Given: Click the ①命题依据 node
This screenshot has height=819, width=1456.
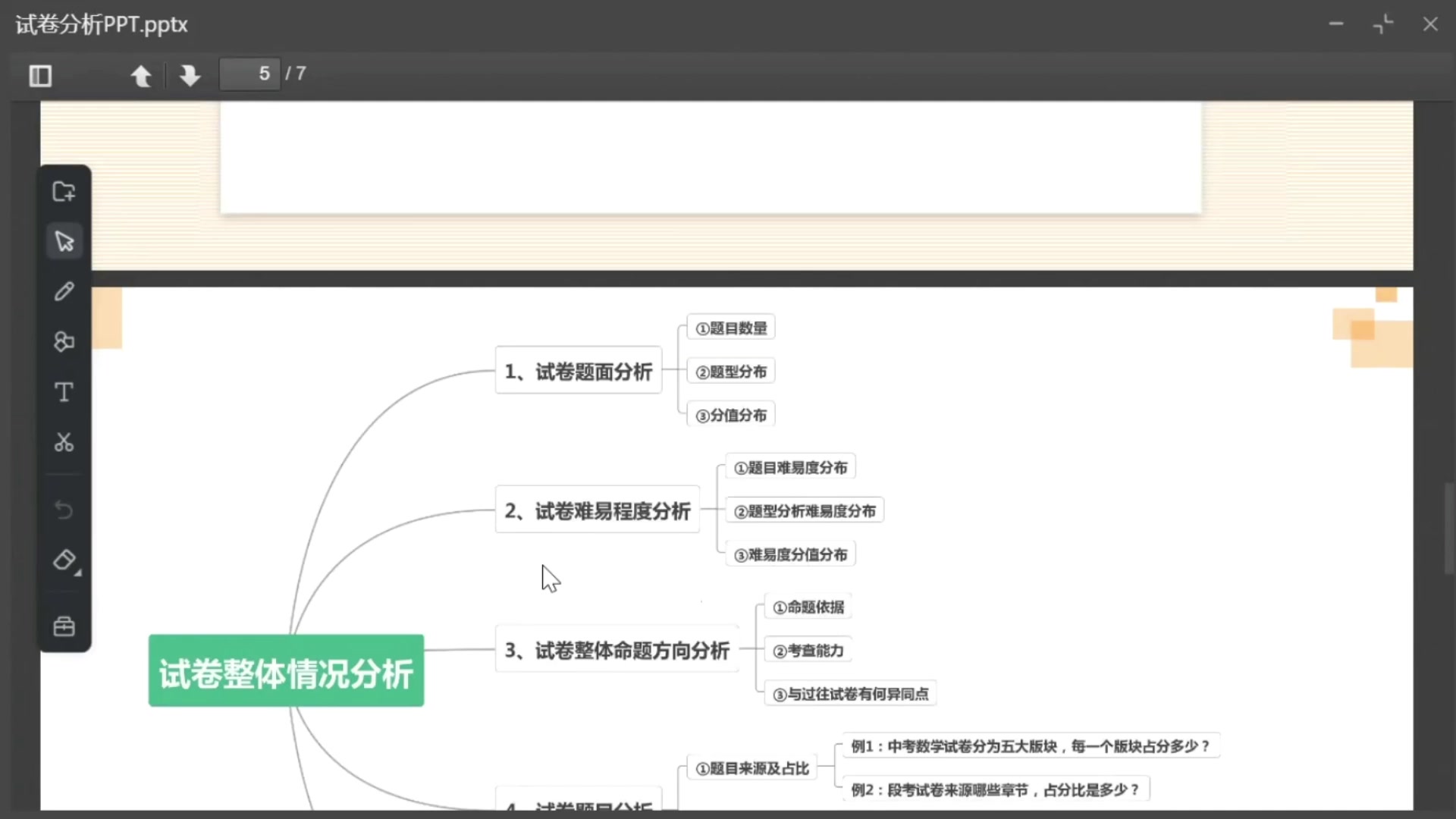Looking at the screenshot, I should 808,607.
